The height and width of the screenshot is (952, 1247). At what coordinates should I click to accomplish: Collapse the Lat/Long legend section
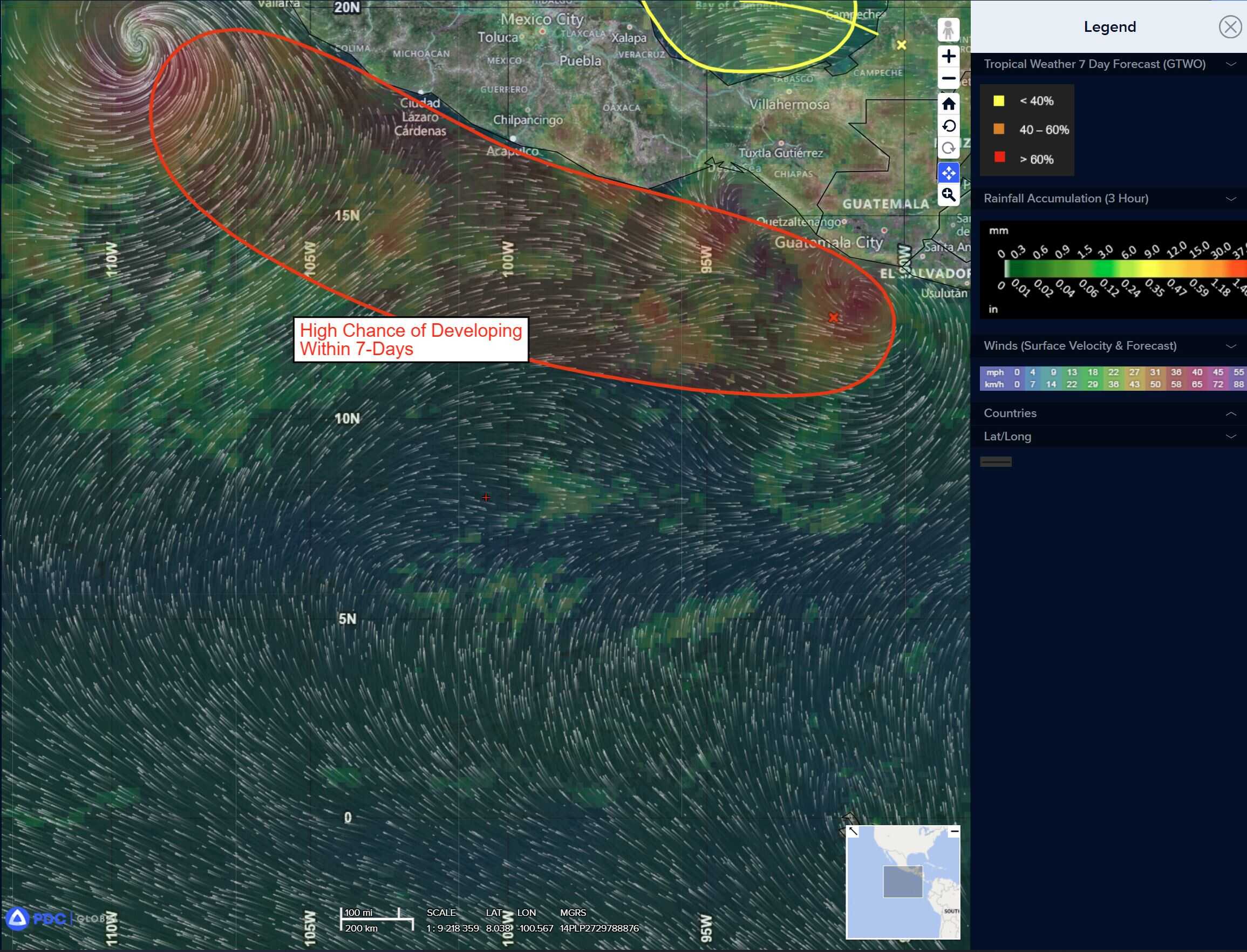[1231, 437]
